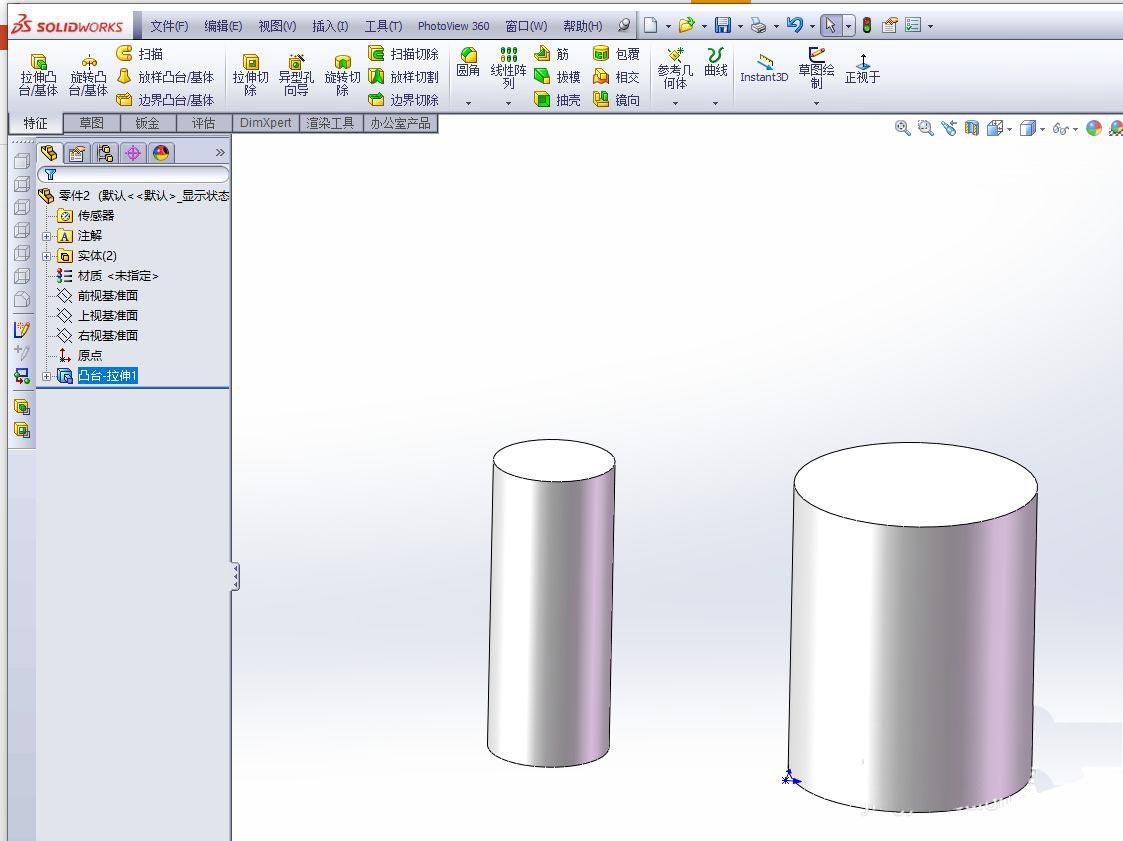Select the 拉伸切除 extruded cut tool
This screenshot has height=841, width=1123.
click(x=250, y=75)
